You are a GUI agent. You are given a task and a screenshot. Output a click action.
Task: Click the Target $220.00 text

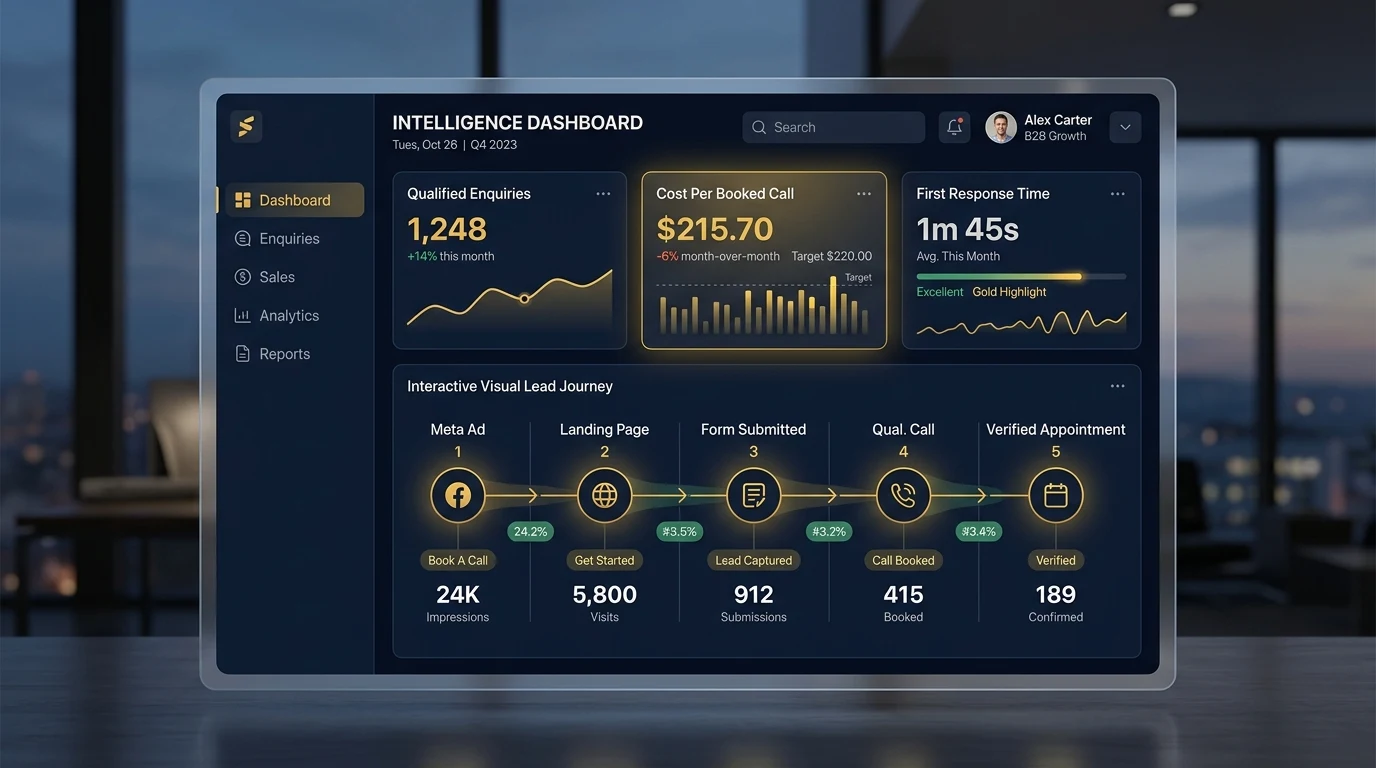[x=831, y=256]
